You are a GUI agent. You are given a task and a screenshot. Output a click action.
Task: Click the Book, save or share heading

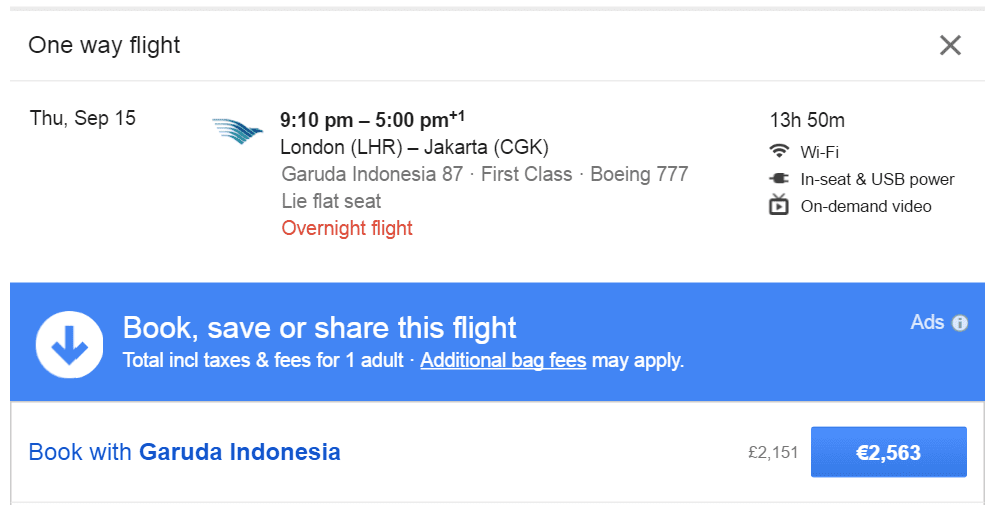click(x=320, y=328)
